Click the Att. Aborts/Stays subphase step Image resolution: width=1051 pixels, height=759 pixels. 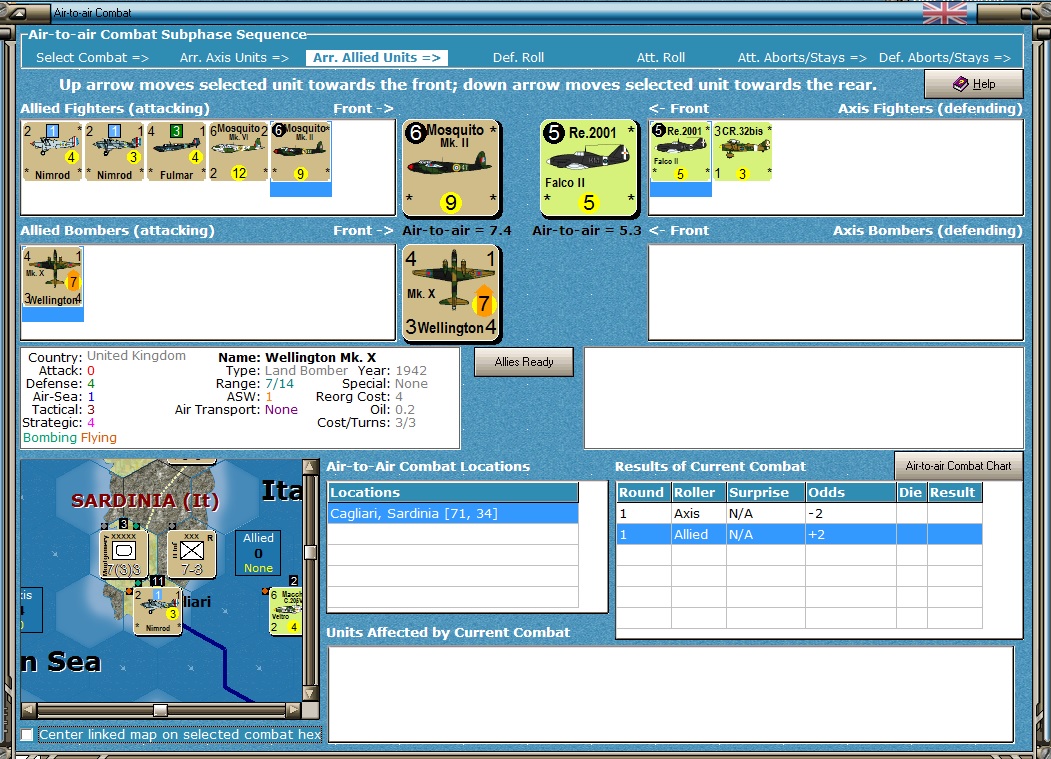(802, 58)
